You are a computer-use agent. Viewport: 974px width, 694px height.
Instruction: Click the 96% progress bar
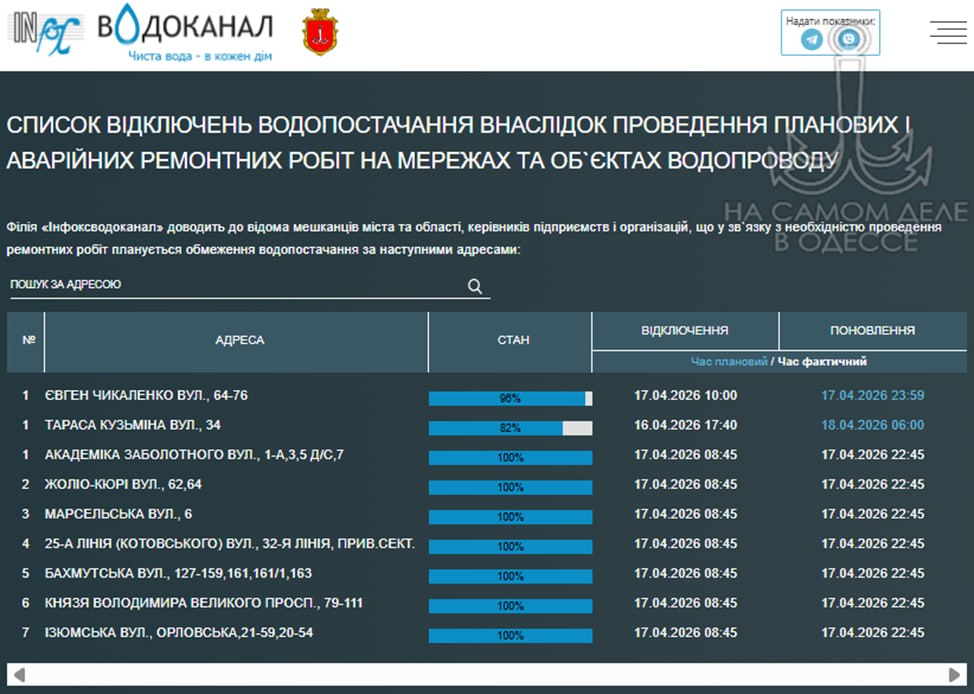click(510, 398)
